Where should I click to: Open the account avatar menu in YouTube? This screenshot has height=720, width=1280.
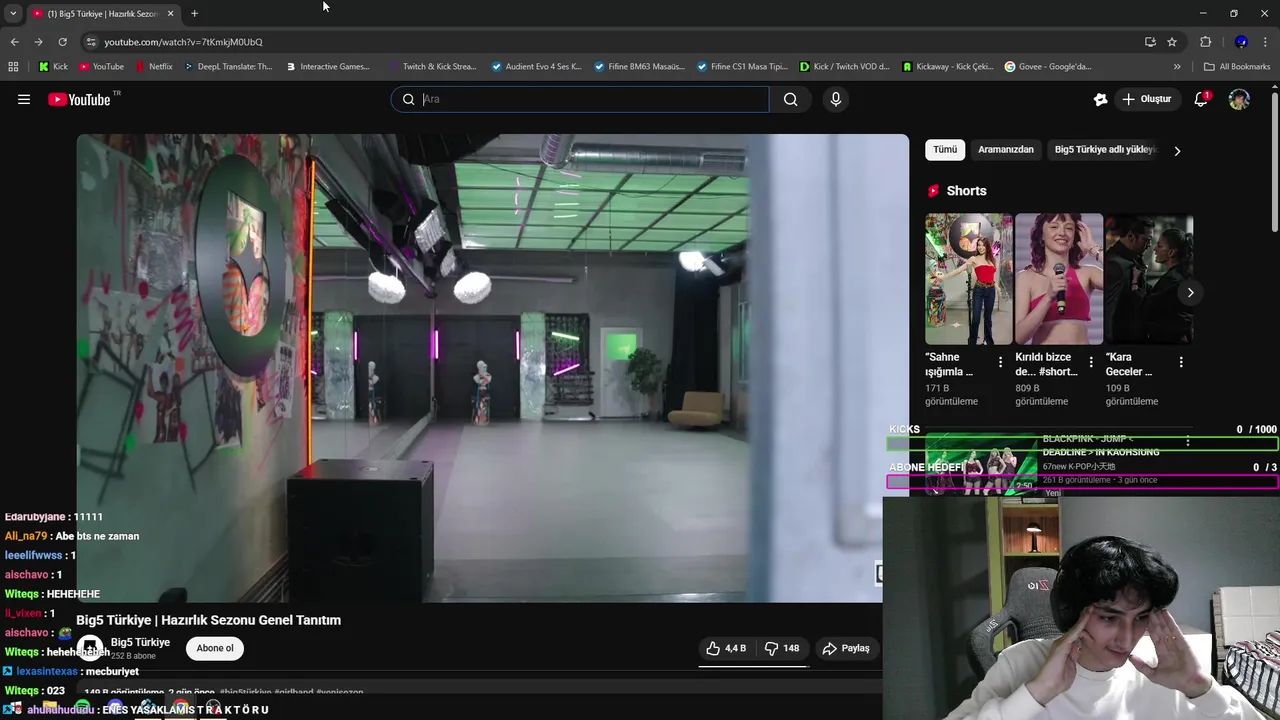1239,99
